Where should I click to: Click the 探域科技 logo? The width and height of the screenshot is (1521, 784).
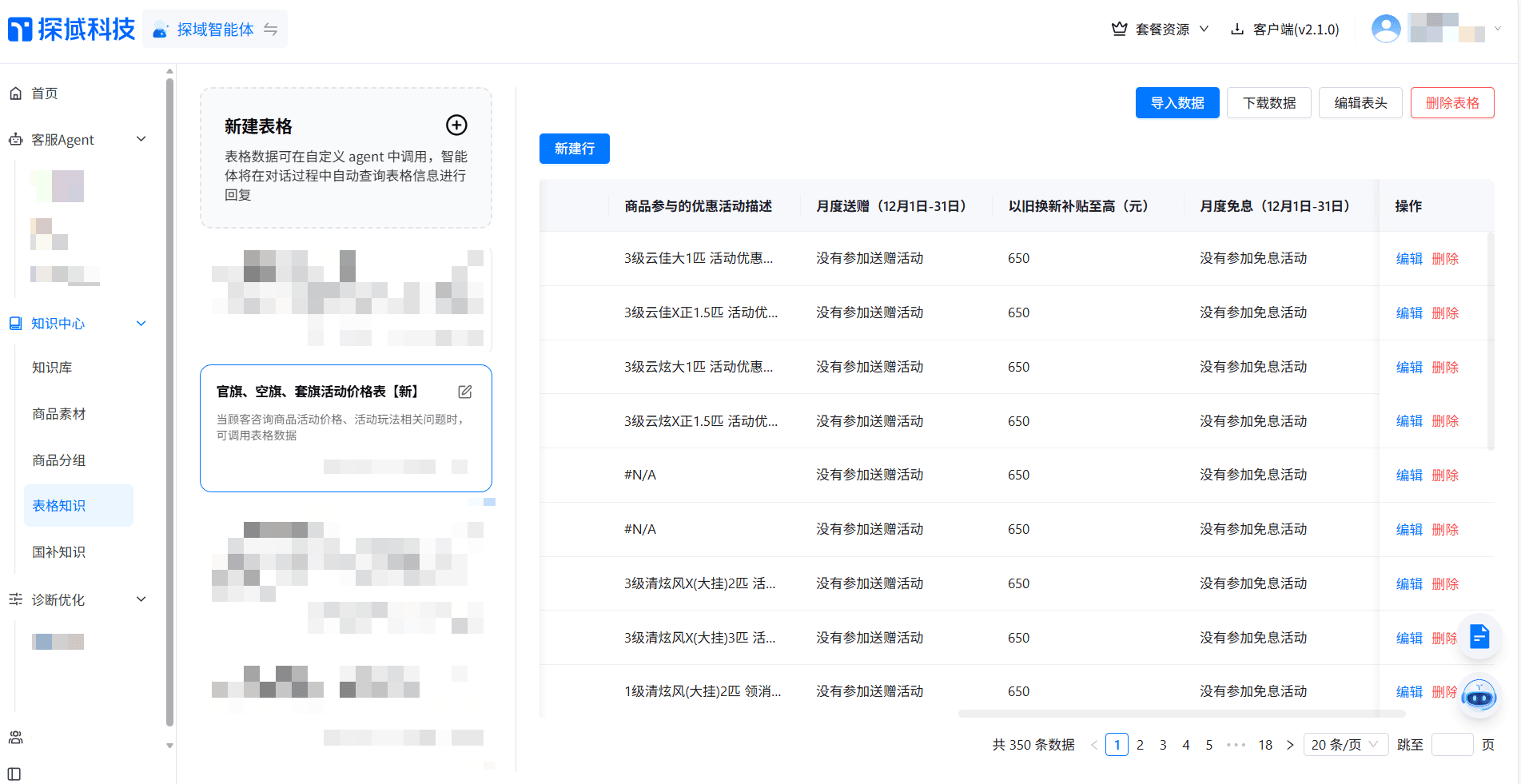pos(71,28)
